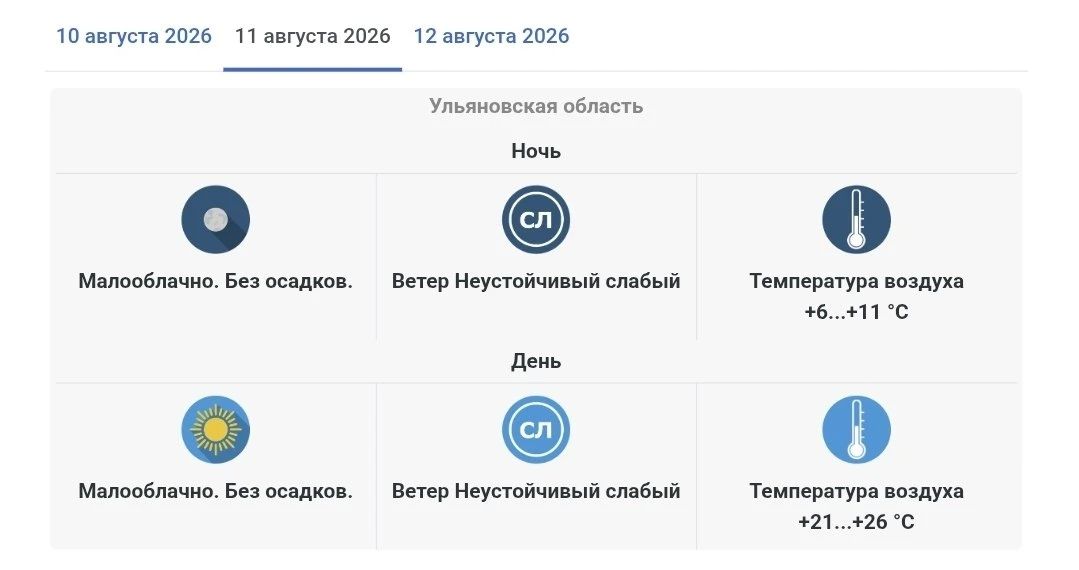
Task: Click the Ночь section header
Action: pos(536,151)
